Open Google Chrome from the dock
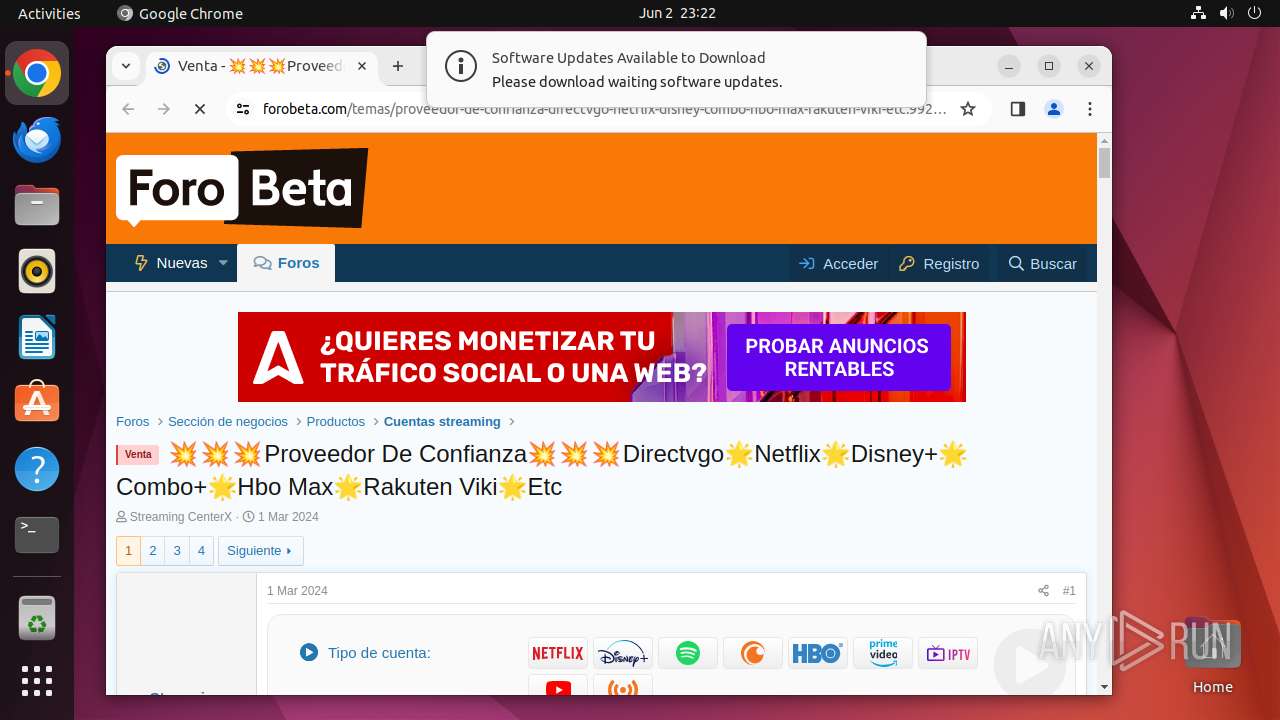This screenshot has height=720, width=1280. (37, 74)
